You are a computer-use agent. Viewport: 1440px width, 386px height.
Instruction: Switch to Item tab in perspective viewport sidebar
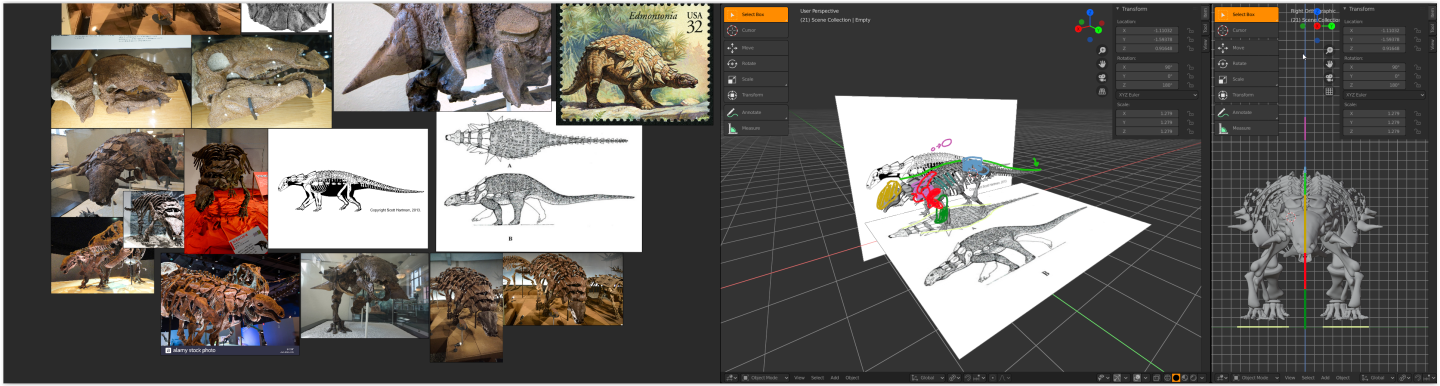tap(1205, 12)
